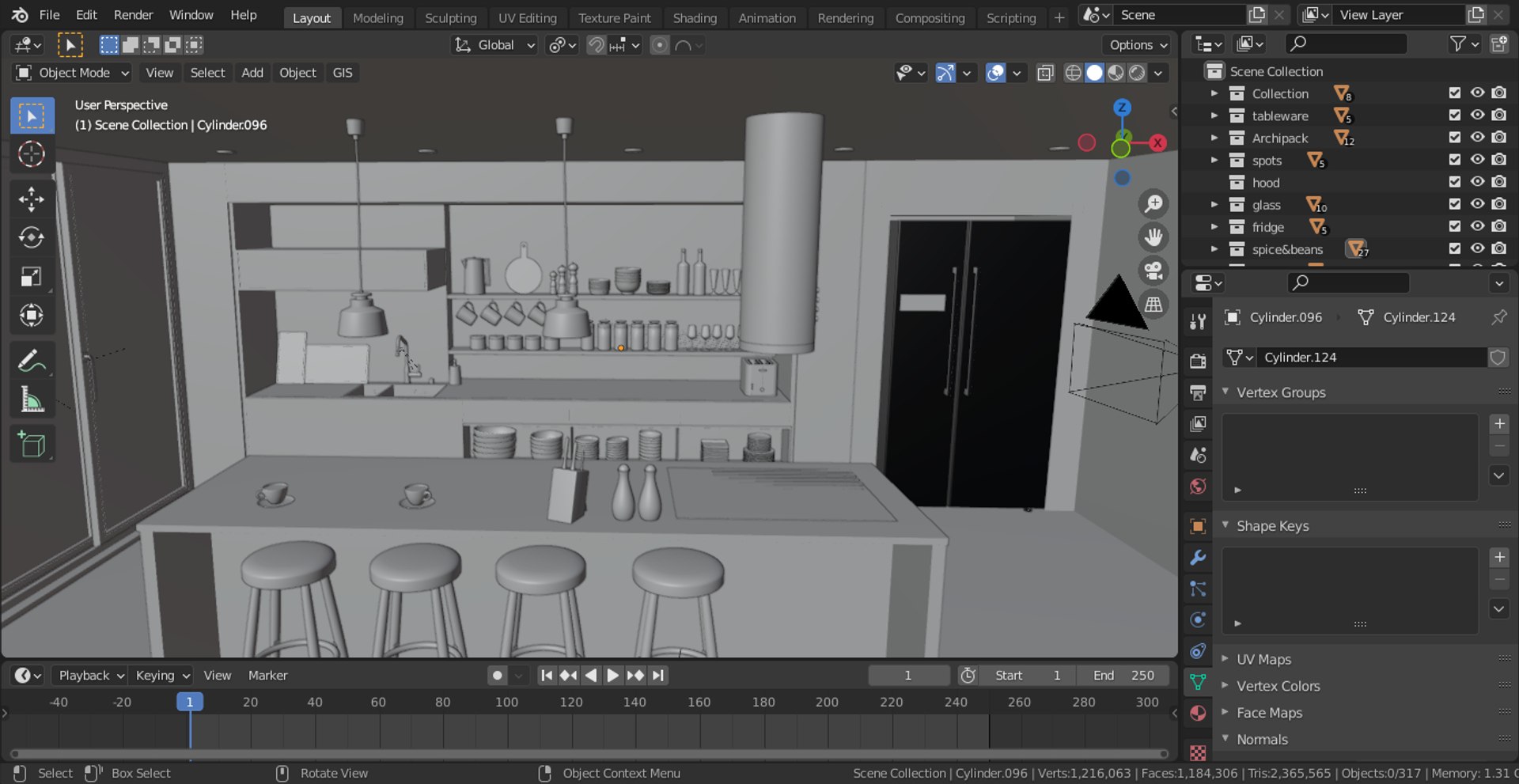Open the Global transform orientation dropdown
Screen dimensions: 1519x784
point(494,45)
